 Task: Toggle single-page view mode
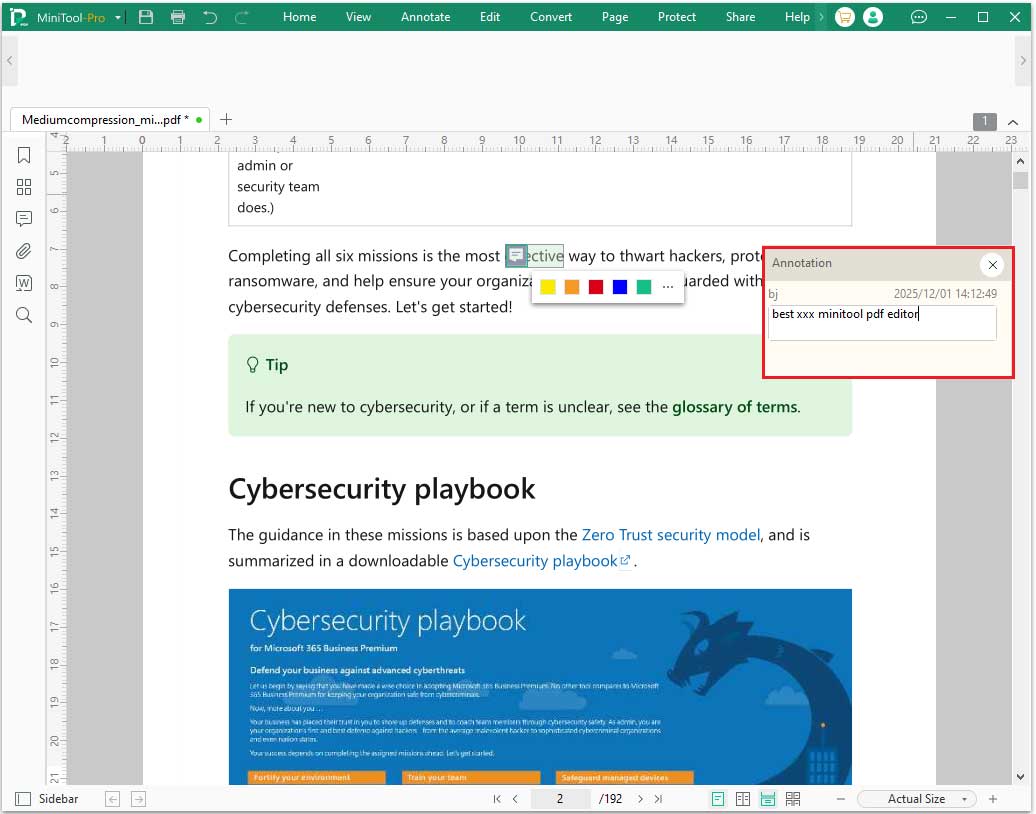pos(717,798)
